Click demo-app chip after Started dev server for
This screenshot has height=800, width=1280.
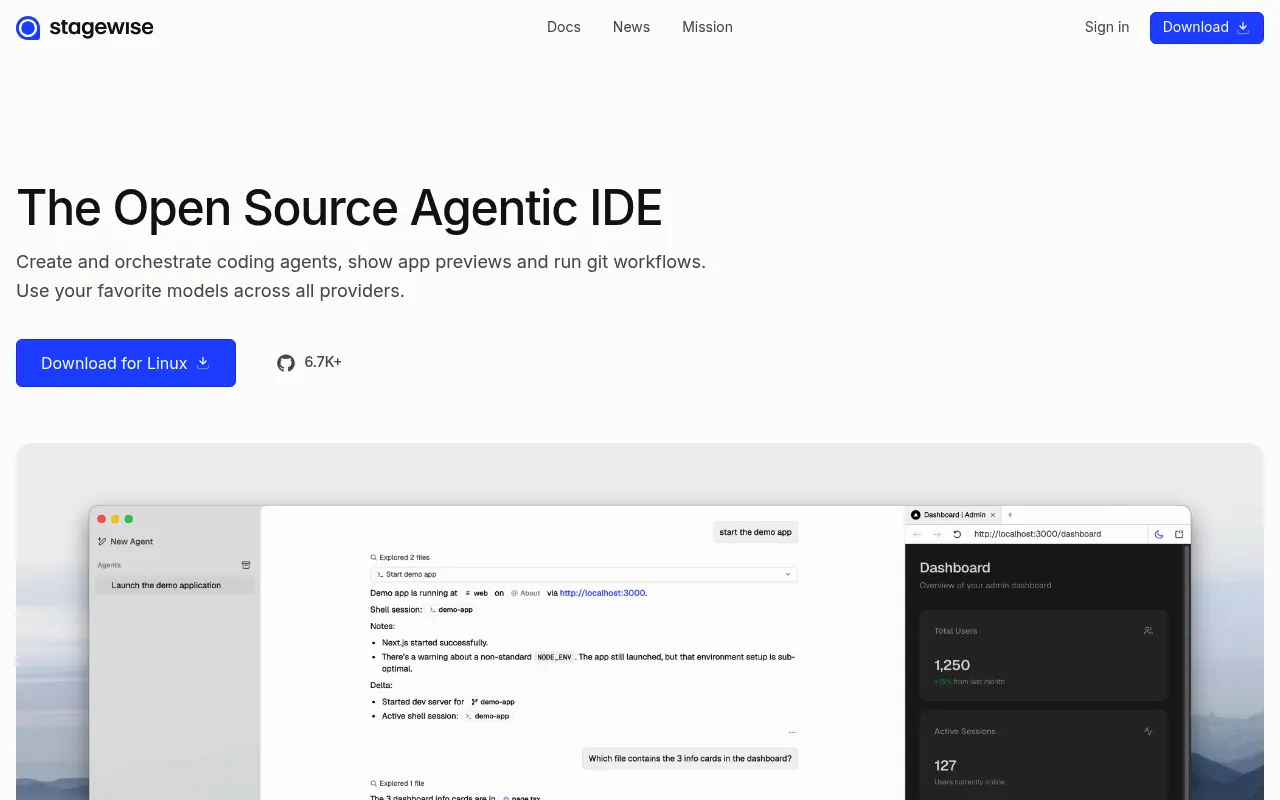493,702
